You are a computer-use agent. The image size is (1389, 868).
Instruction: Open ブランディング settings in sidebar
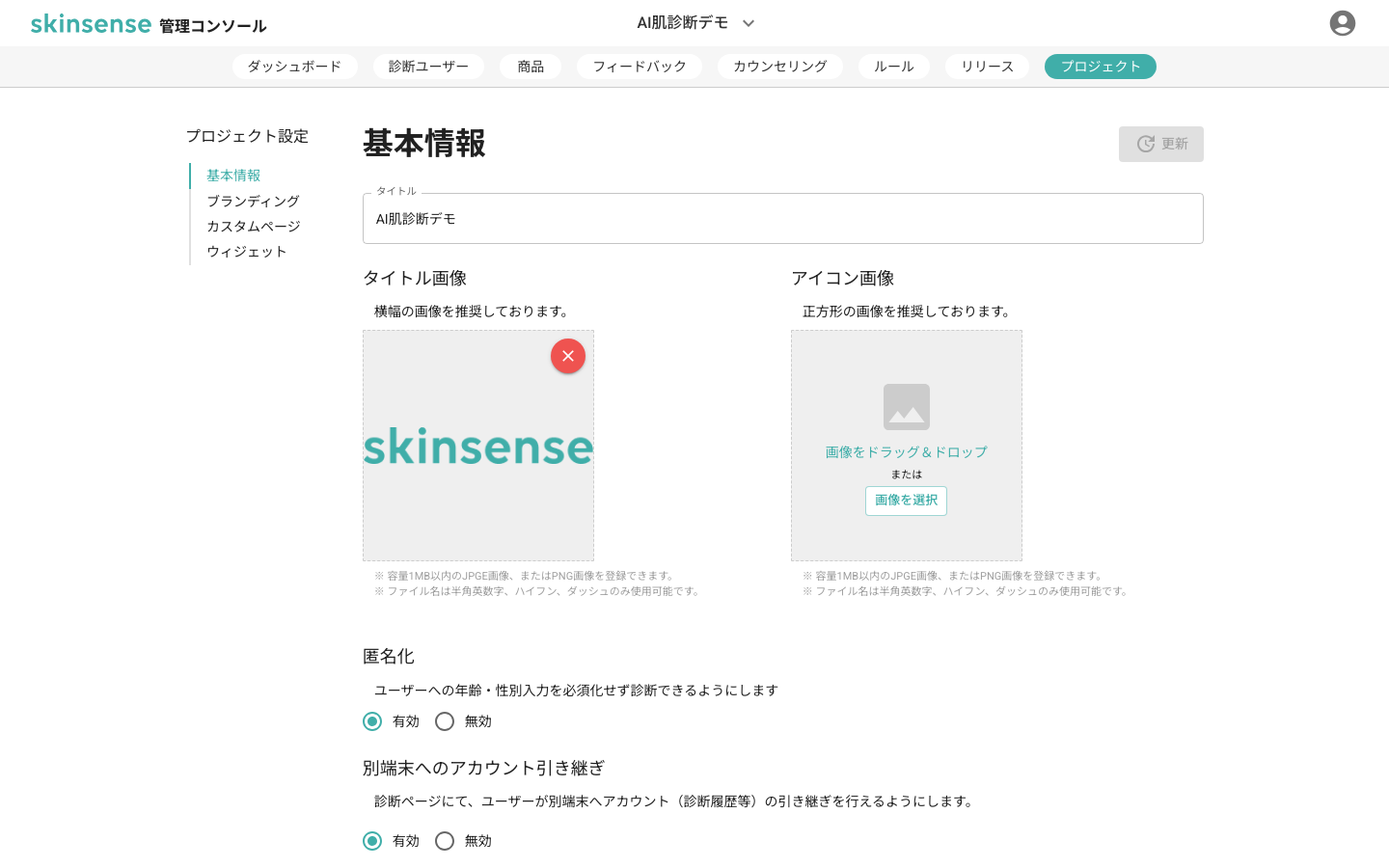pyautogui.click(x=253, y=201)
